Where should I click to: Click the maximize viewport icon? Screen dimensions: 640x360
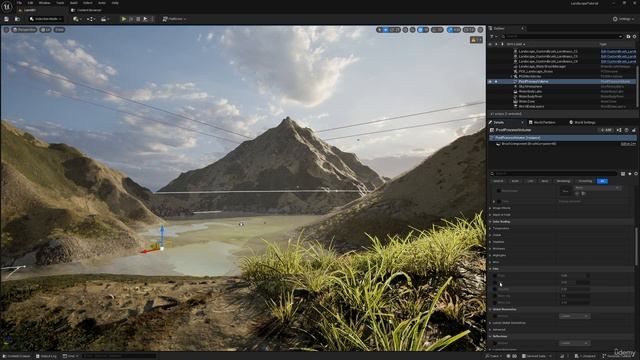coord(480,30)
